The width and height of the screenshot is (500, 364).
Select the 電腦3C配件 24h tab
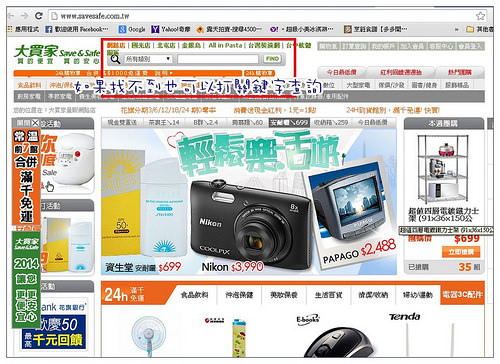[x=462, y=295]
